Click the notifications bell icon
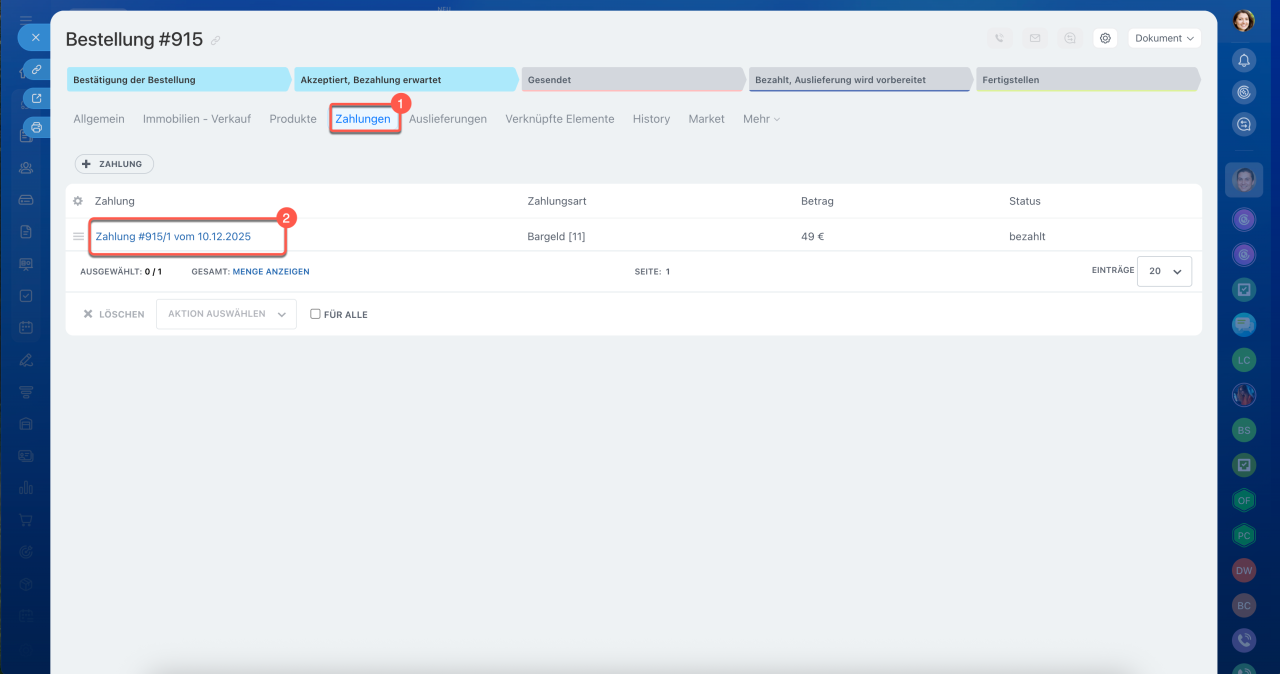 (x=1244, y=60)
